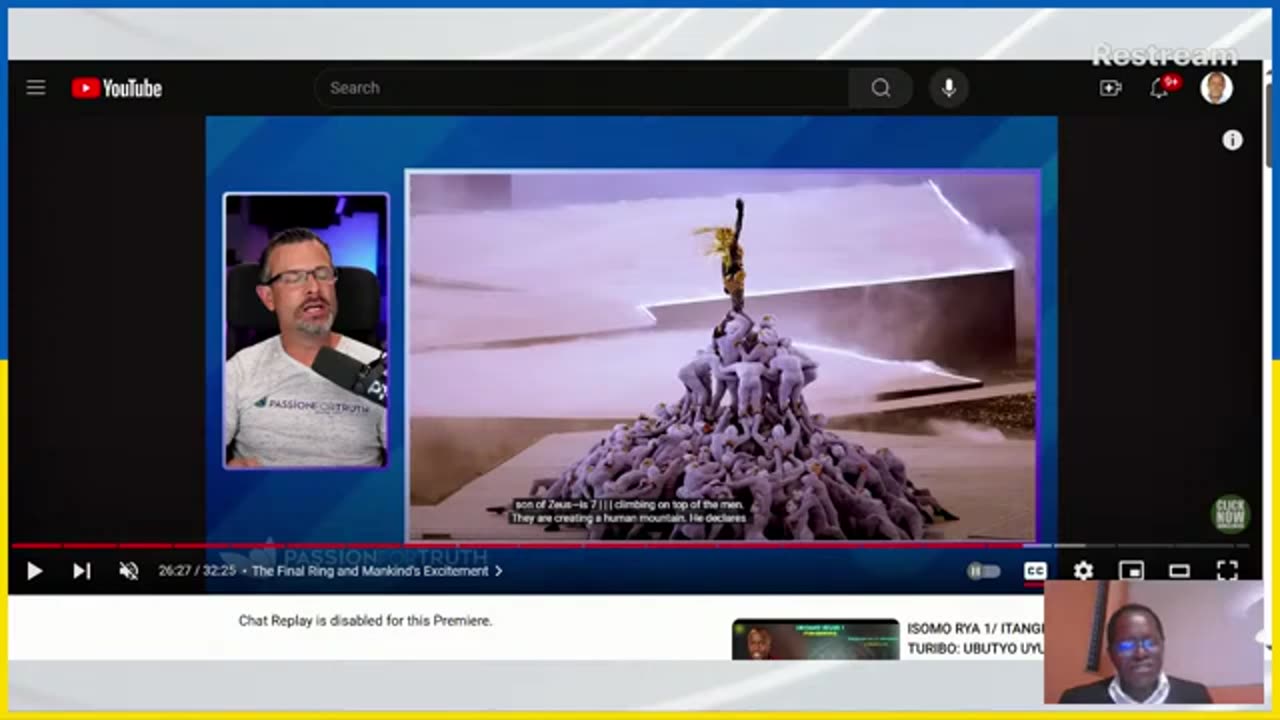The width and height of the screenshot is (1280, 720).
Task: Open the notifications bell
Action: [x=1159, y=88]
